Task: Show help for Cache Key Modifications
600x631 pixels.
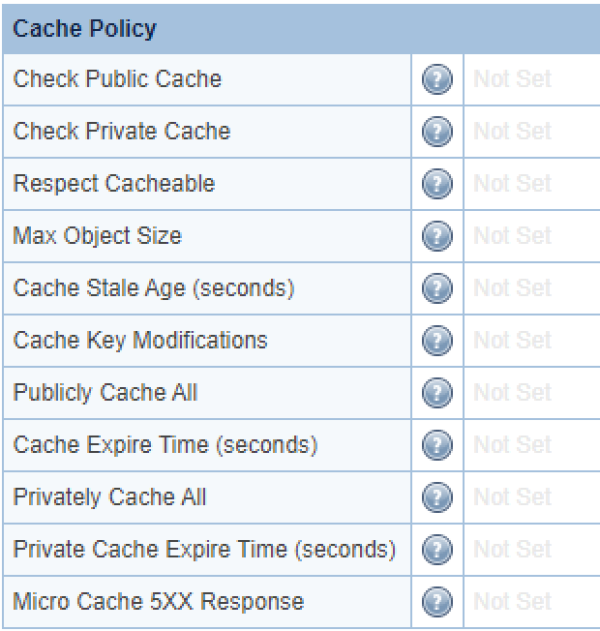Action: click(x=437, y=340)
